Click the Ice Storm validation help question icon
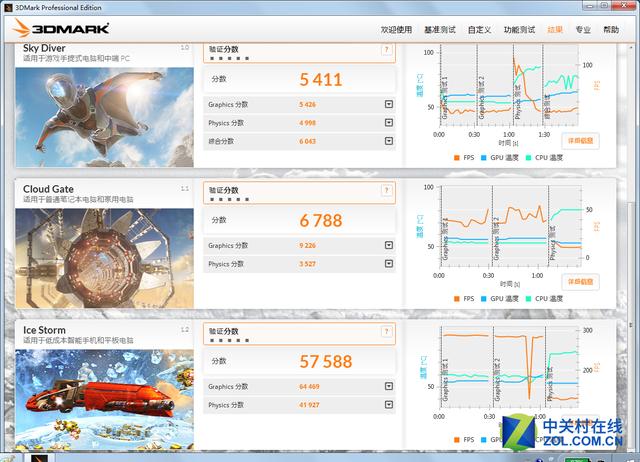The width and height of the screenshot is (640, 462). [386, 331]
